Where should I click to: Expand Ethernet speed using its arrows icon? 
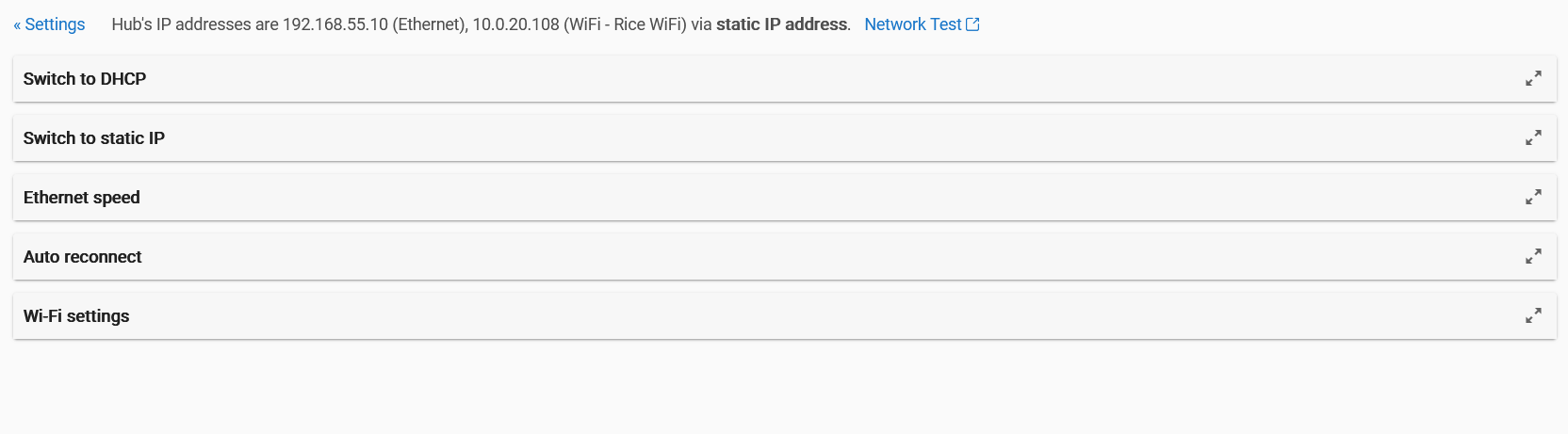(1533, 198)
